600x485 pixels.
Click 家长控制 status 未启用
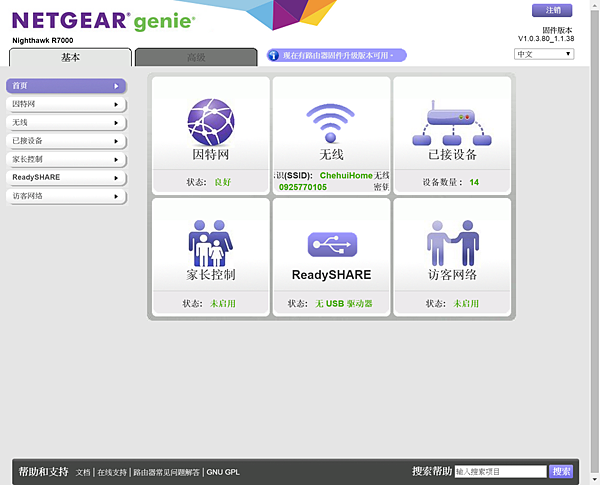point(223,304)
